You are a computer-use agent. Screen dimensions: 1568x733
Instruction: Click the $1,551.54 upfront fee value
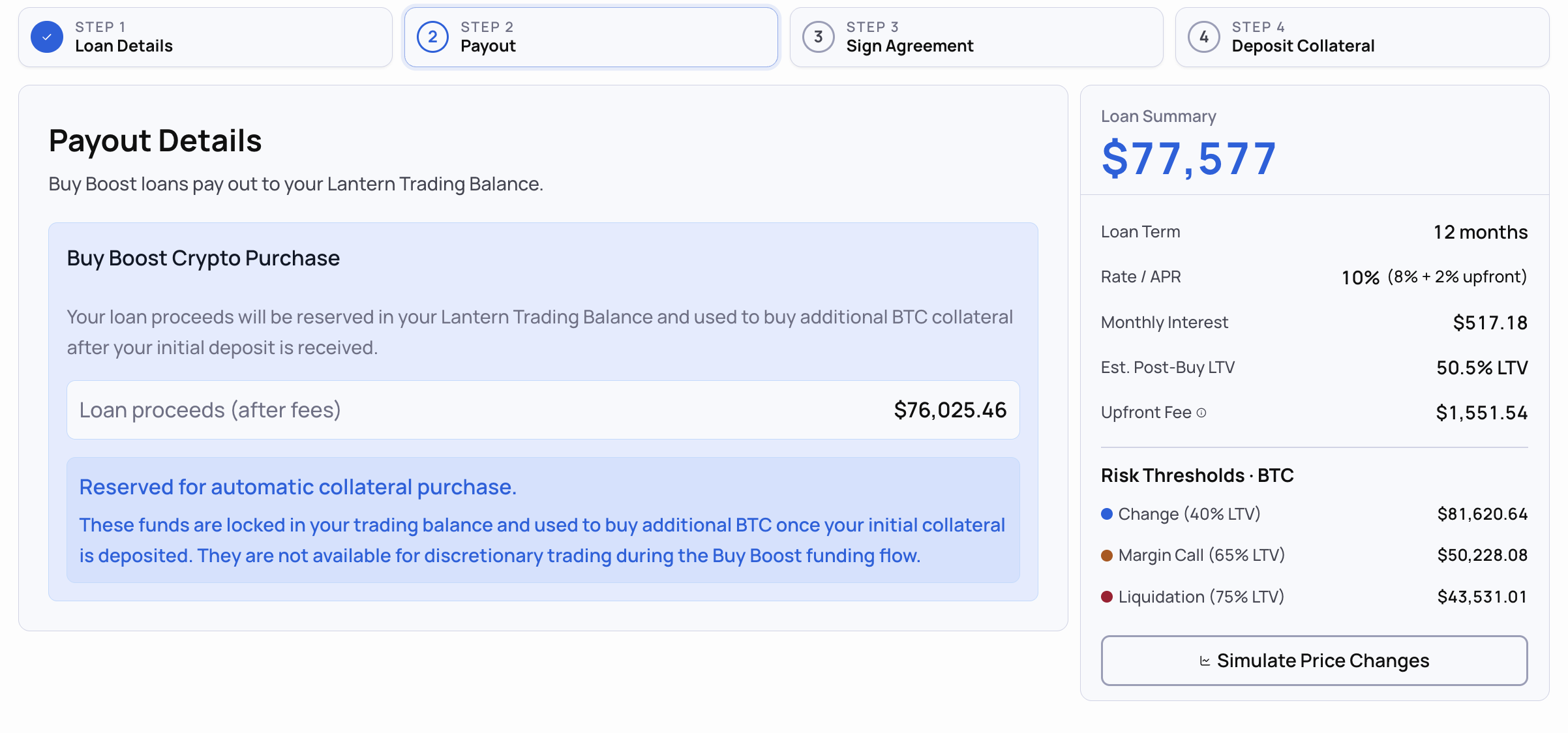pyautogui.click(x=1482, y=413)
